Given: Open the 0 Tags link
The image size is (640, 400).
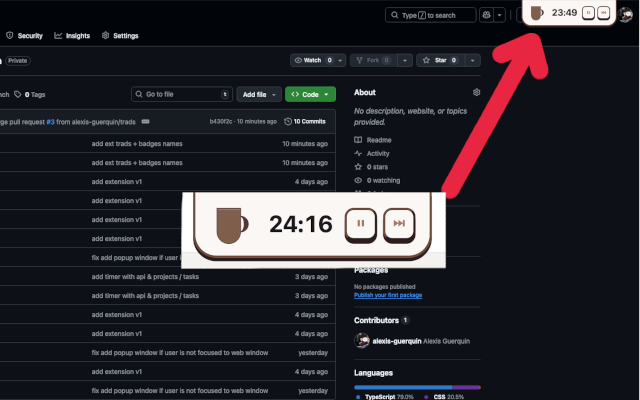Looking at the screenshot, I should pos(30,95).
